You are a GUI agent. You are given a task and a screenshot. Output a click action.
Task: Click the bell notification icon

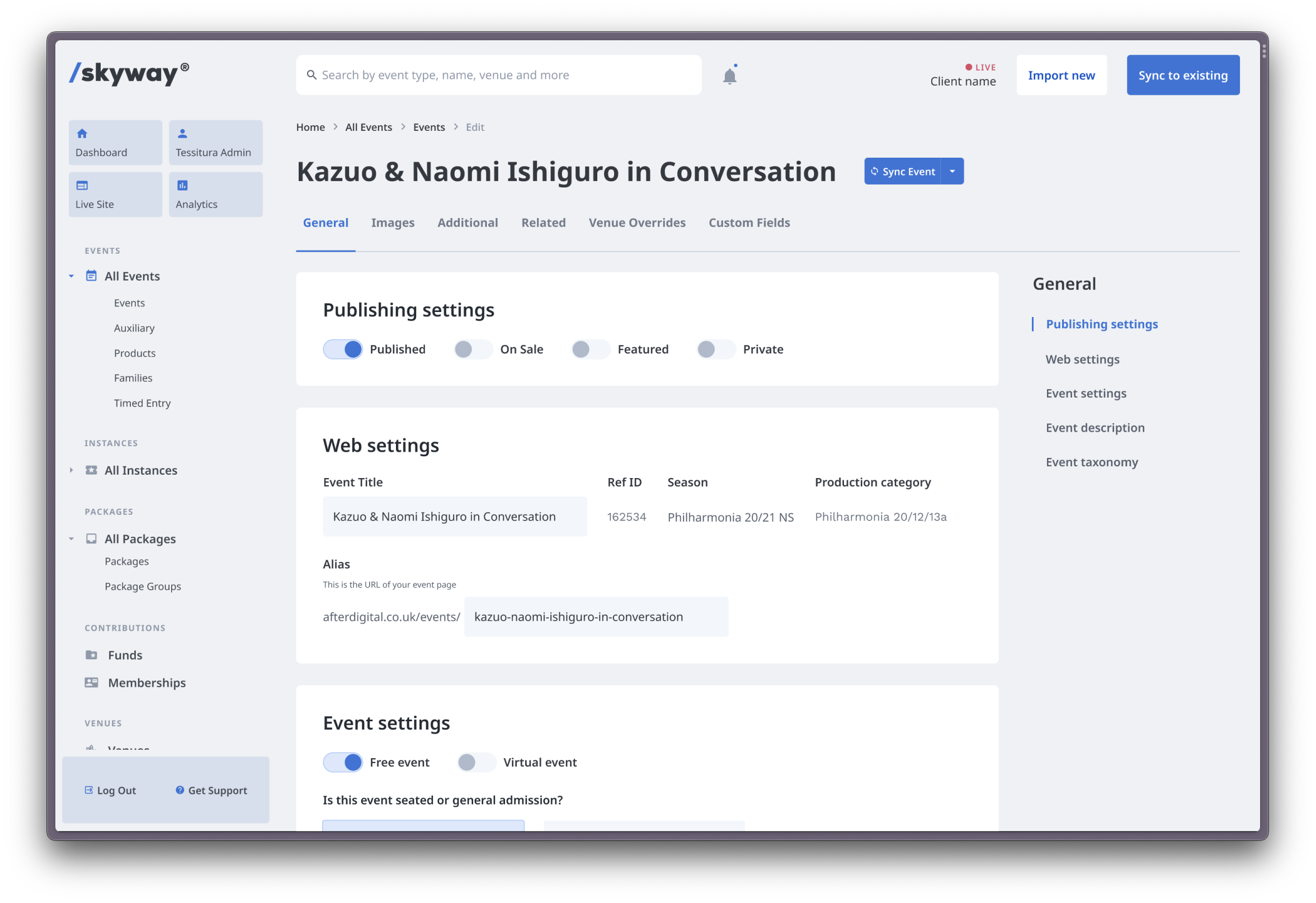click(x=730, y=76)
